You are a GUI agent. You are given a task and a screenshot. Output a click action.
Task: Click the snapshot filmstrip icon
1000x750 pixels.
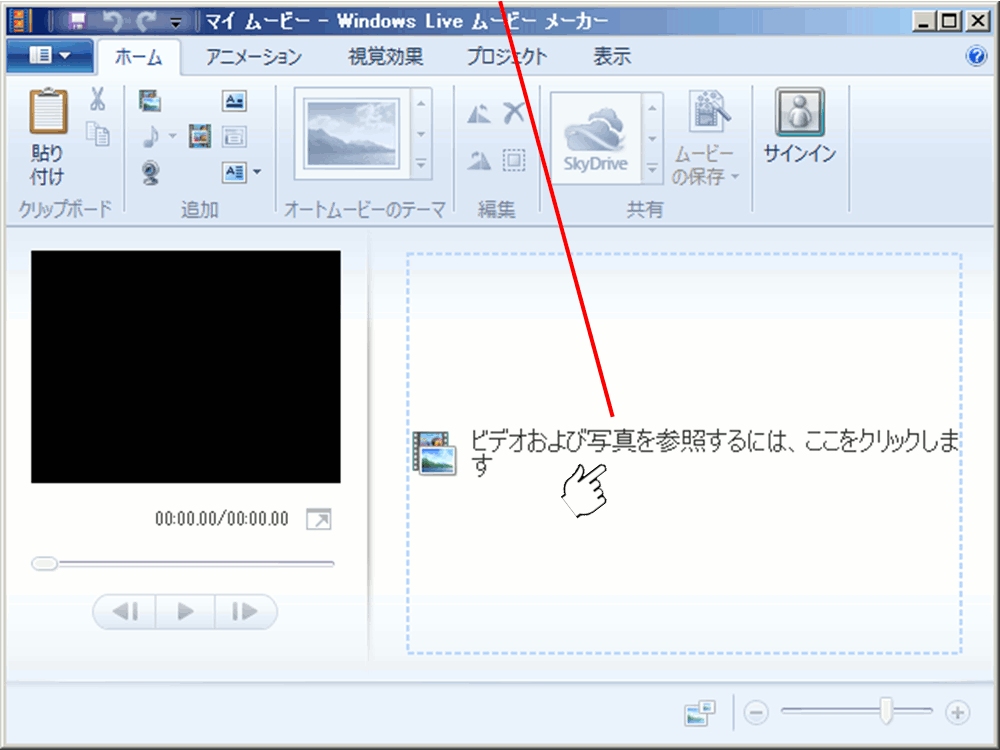coord(200,136)
